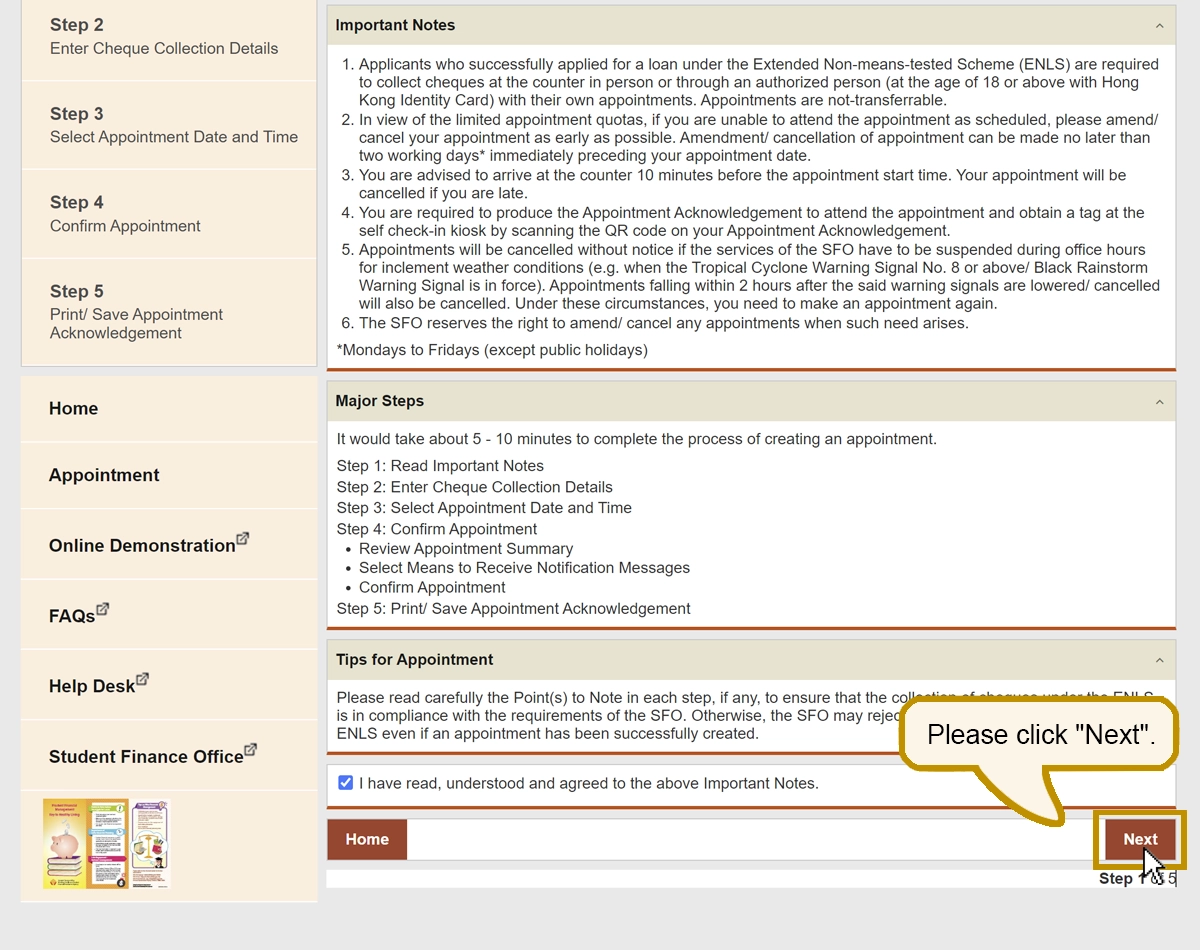
Task: Open Student Finance Office sidebar link
Action: pyautogui.click(x=146, y=756)
